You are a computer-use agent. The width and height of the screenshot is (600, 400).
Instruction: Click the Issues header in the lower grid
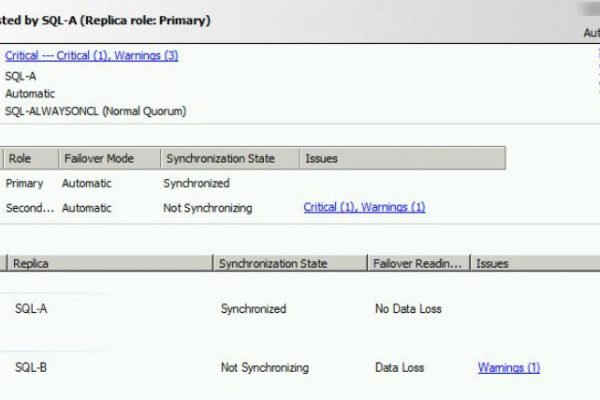pyautogui.click(x=492, y=263)
